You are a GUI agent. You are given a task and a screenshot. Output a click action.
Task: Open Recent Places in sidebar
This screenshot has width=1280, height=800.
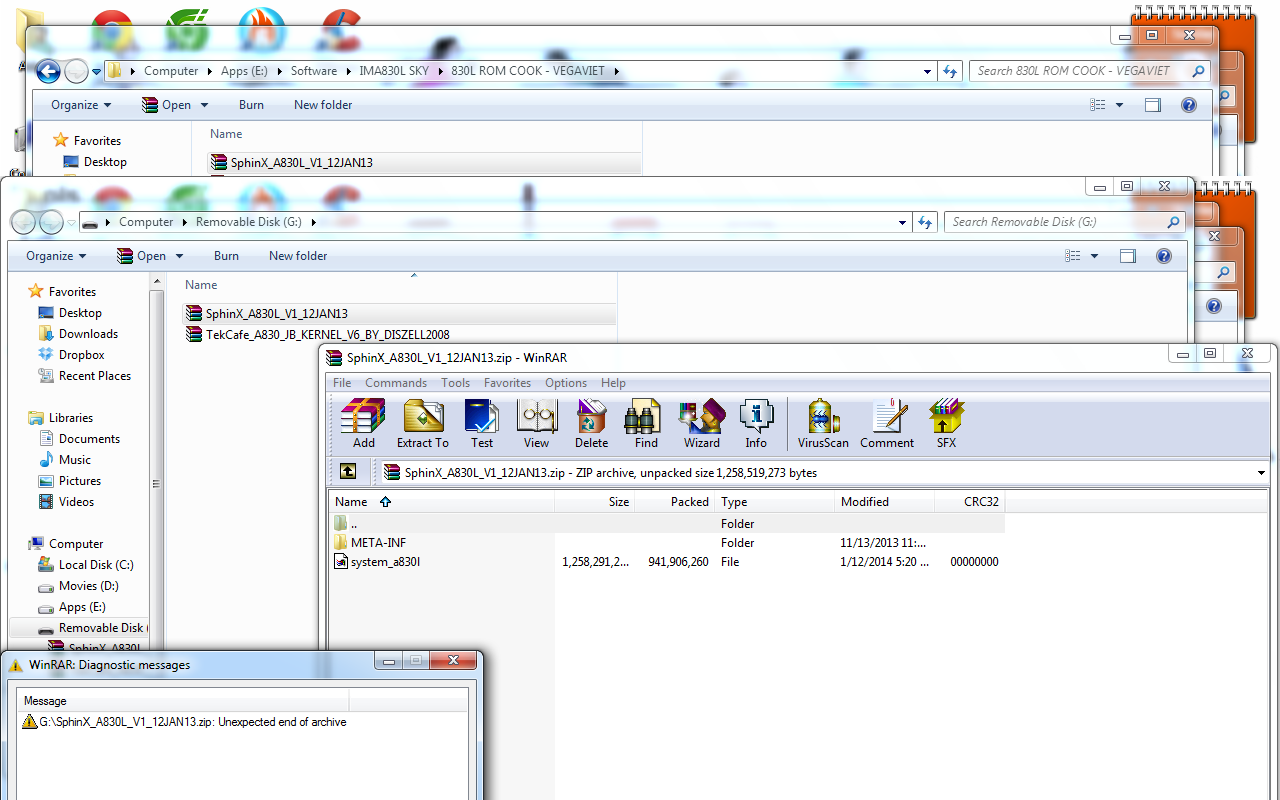[x=94, y=376]
